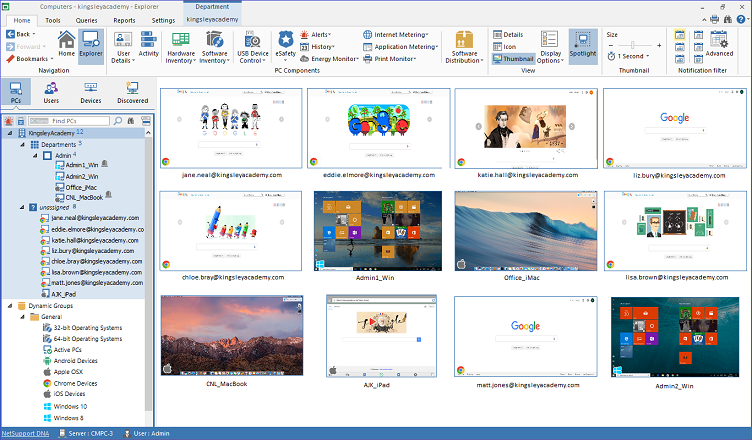Open Advanced notification filter settings
This screenshot has width=752, height=440.
(719, 44)
